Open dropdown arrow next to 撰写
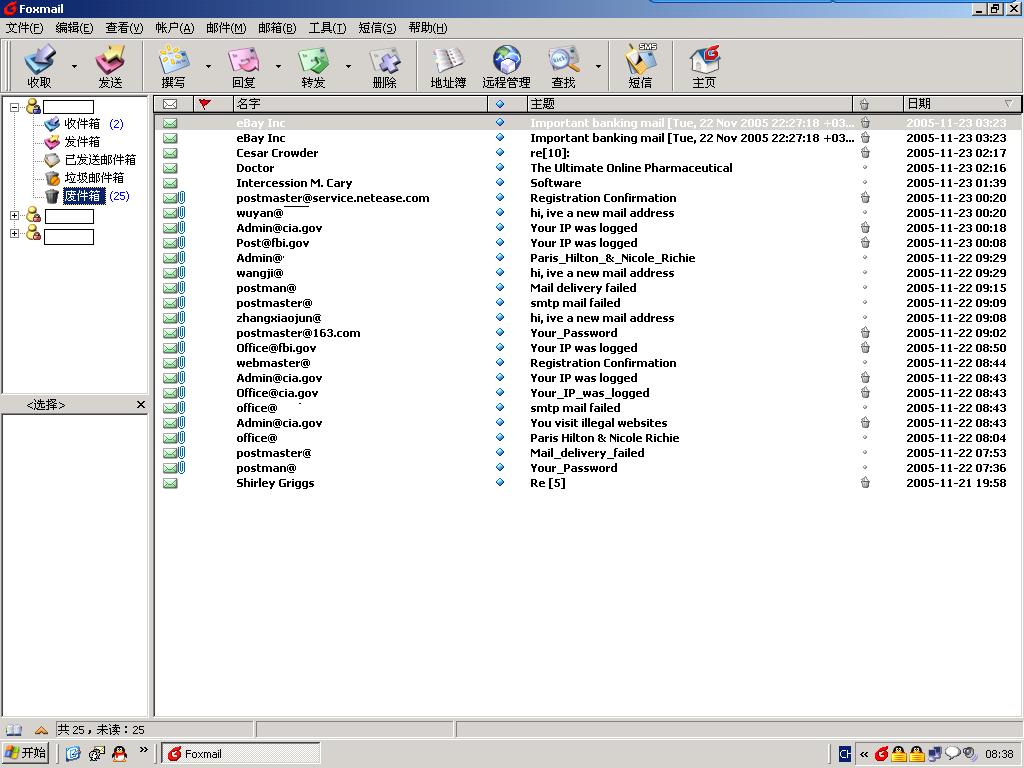This screenshot has height=768, width=1024. [208, 67]
